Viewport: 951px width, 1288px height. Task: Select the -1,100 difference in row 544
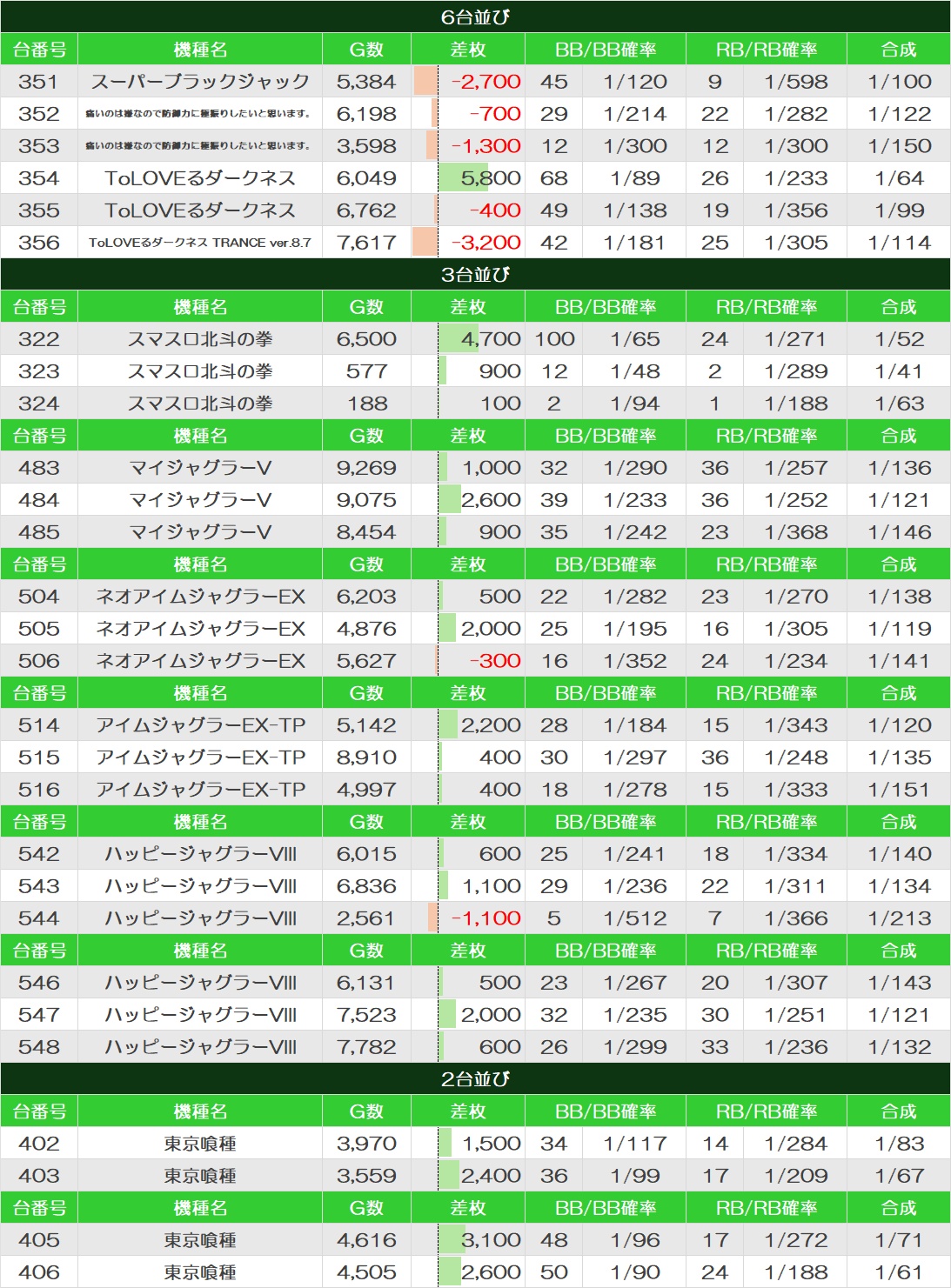pos(486,918)
